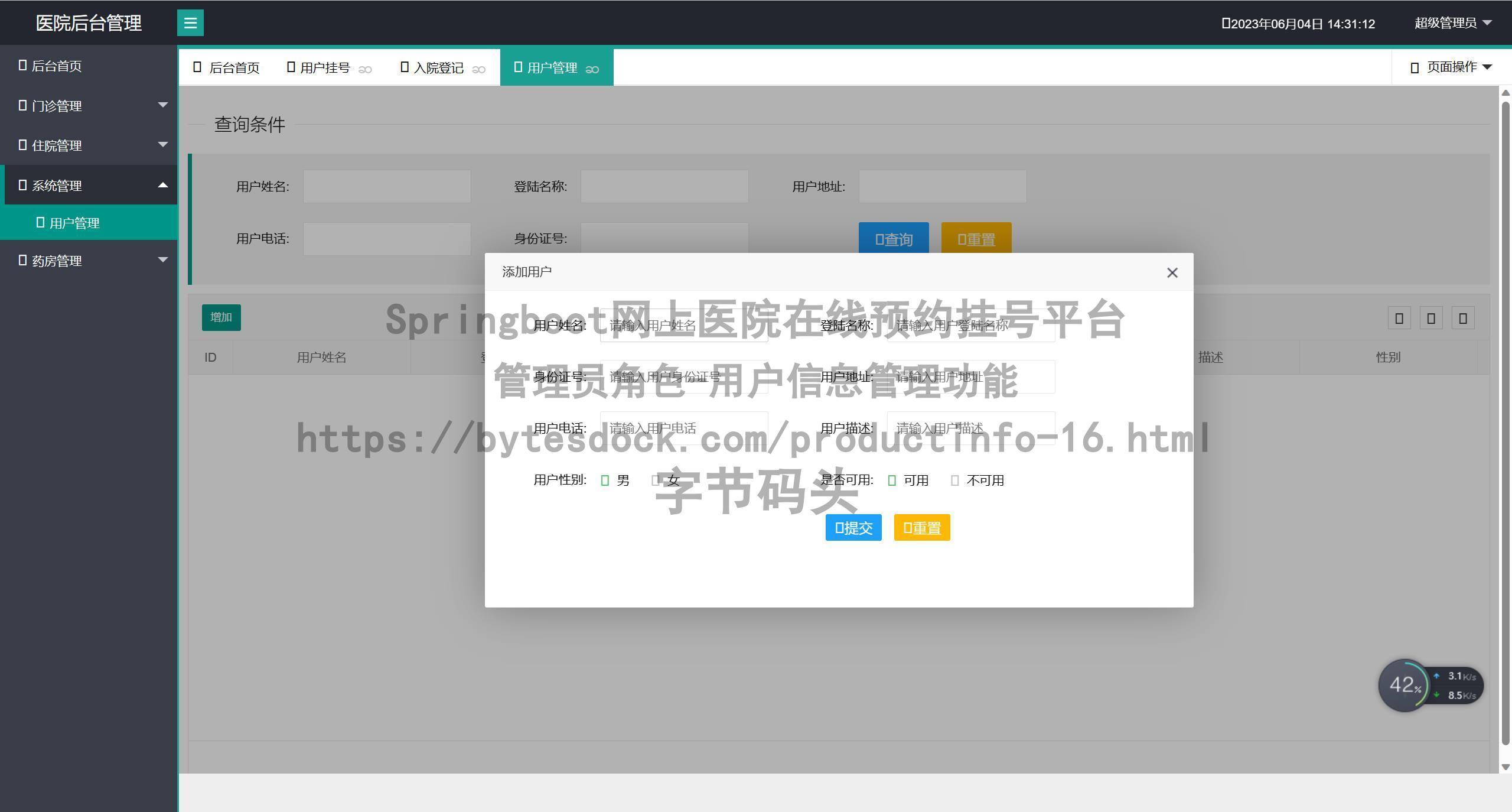Image resolution: width=1512 pixels, height=812 pixels.
Task: Focus the dialog 用户电话 input field
Action: pyautogui.click(x=684, y=428)
